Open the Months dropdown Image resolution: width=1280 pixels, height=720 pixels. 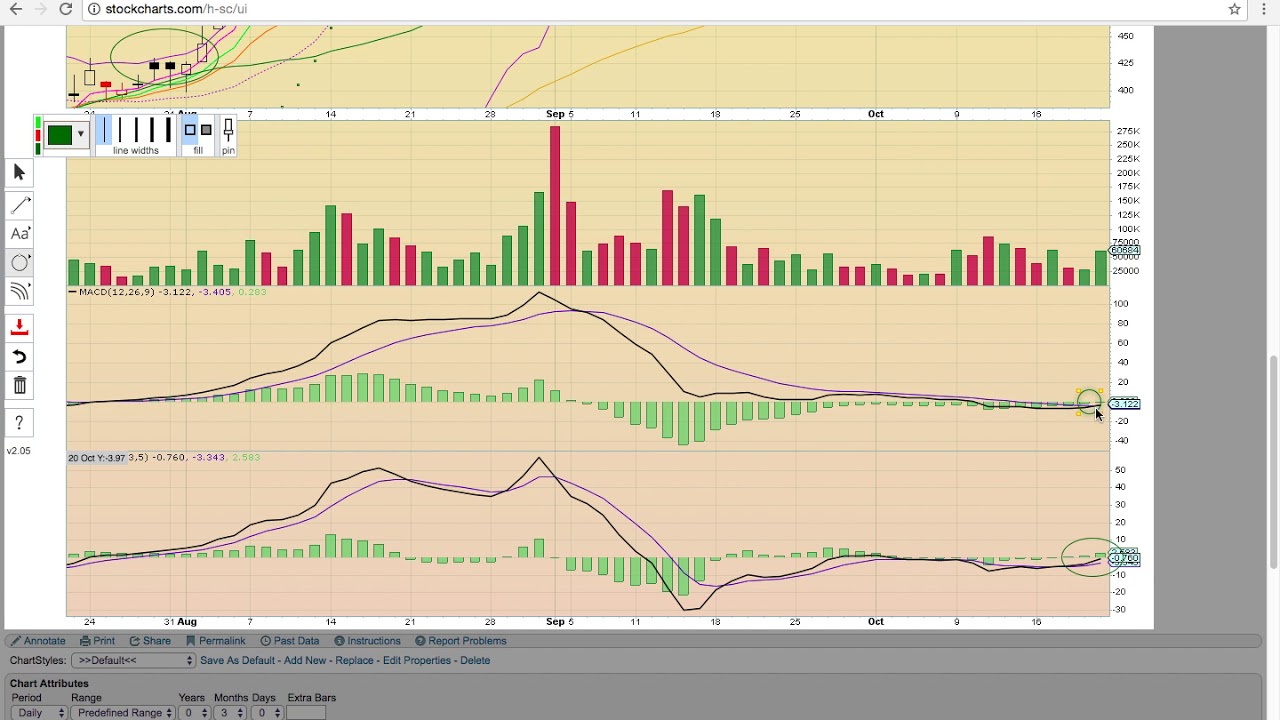(x=230, y=713)
